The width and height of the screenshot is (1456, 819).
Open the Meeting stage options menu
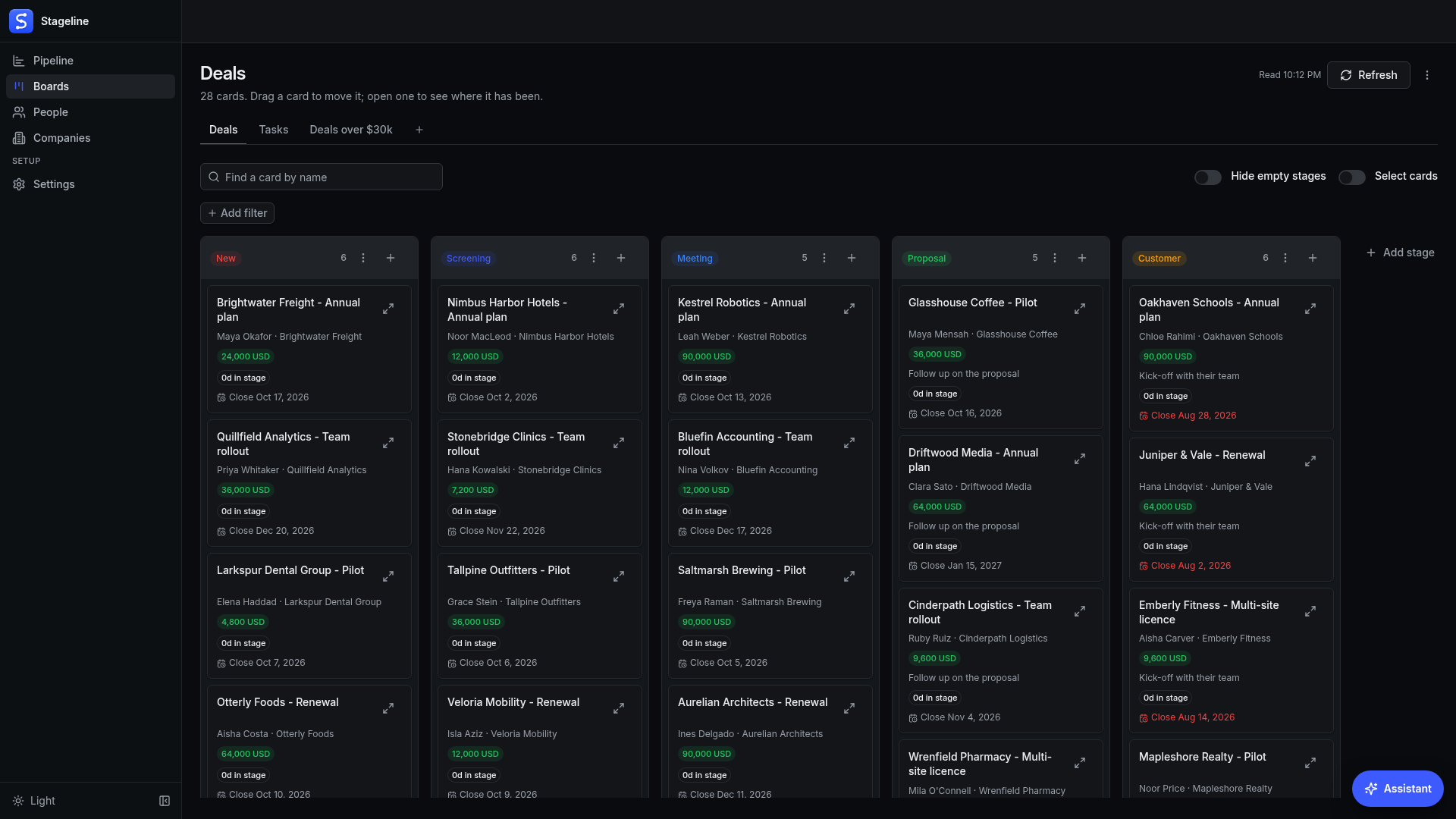coord(824,258)
